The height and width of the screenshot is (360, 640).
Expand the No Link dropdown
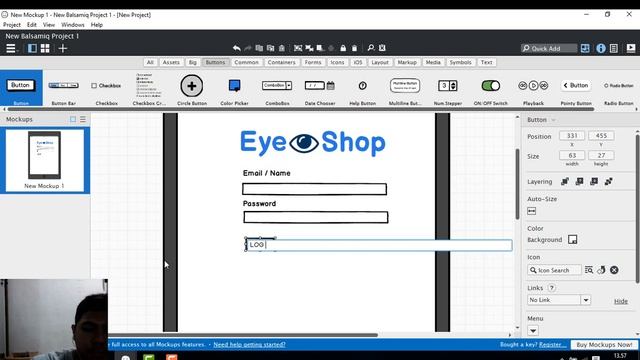pyautogui.click(x=586, y=300)
